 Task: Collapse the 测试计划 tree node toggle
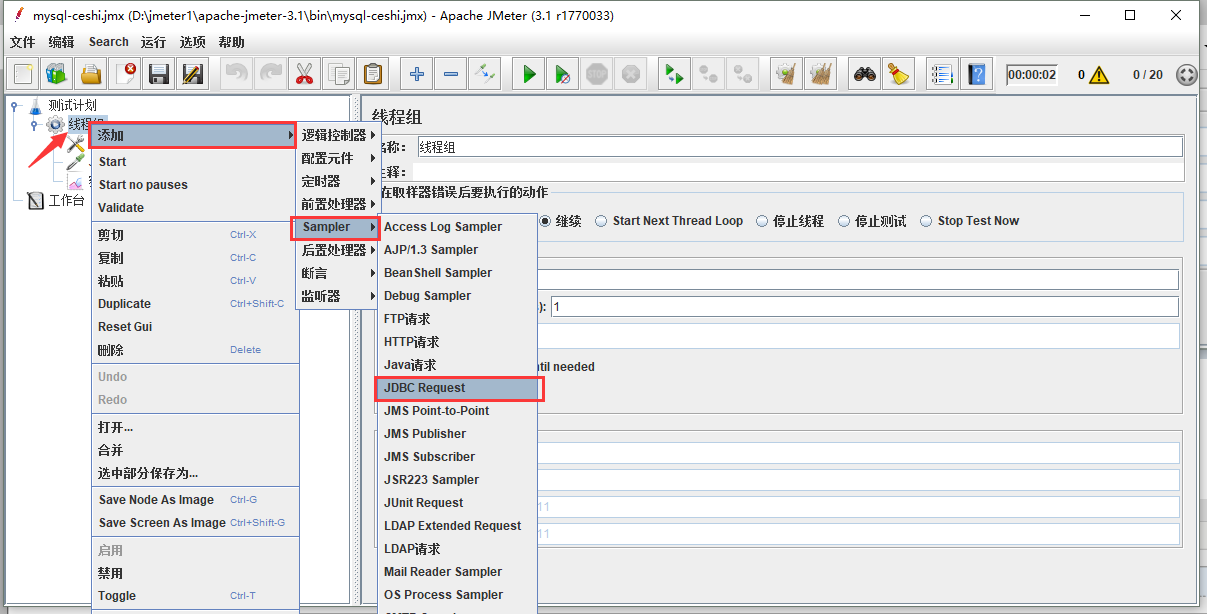pos(15,105)
